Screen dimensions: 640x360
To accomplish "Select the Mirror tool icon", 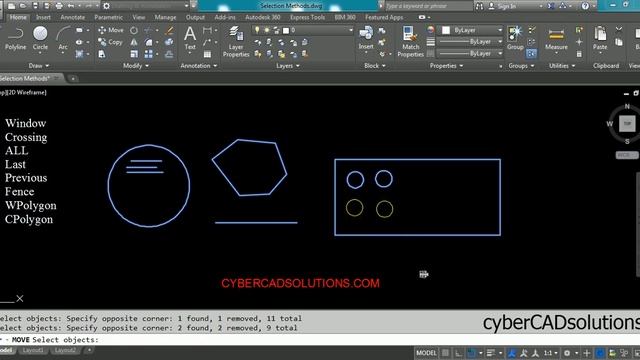I will 134,42.
